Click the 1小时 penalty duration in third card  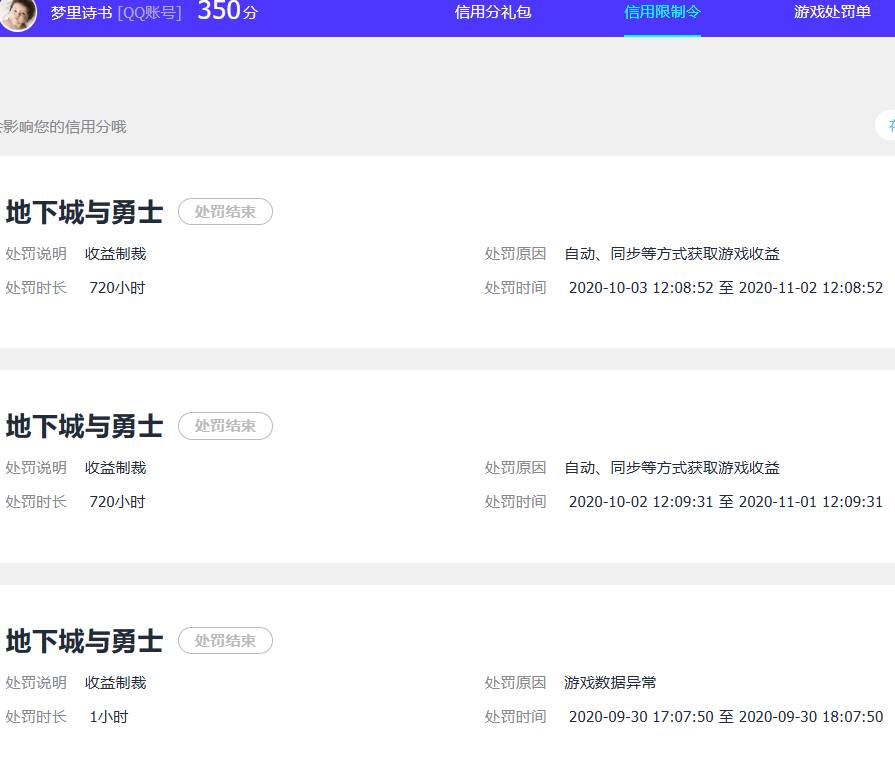(x=109, y=717)
